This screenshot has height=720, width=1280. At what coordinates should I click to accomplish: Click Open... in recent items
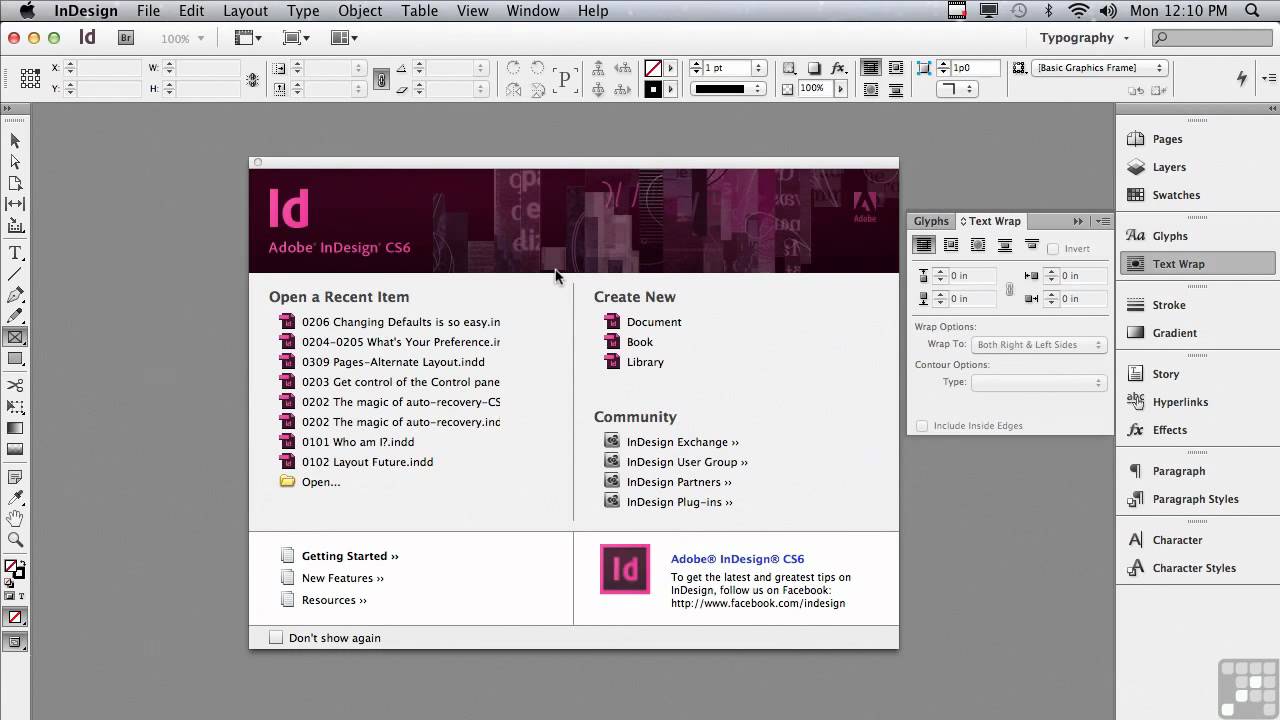tap(321, 482)
